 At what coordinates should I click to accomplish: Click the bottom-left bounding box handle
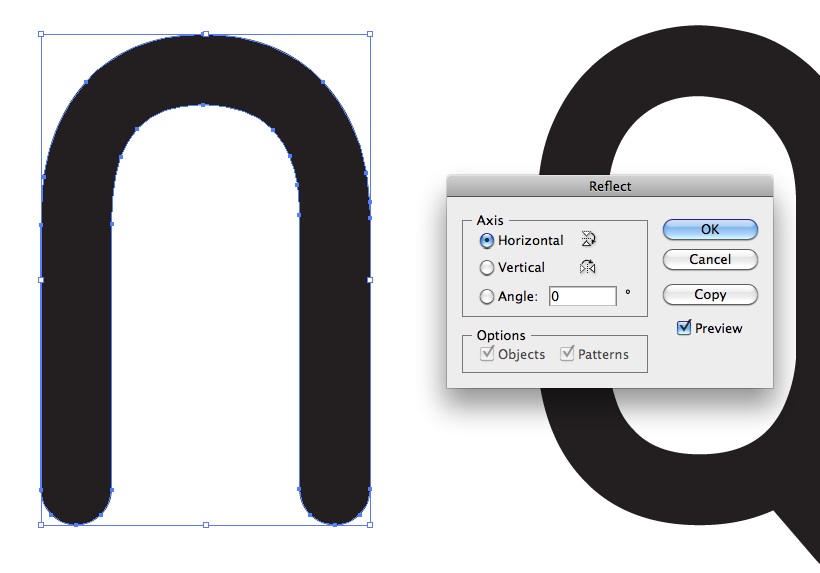(x=41, y=524)
